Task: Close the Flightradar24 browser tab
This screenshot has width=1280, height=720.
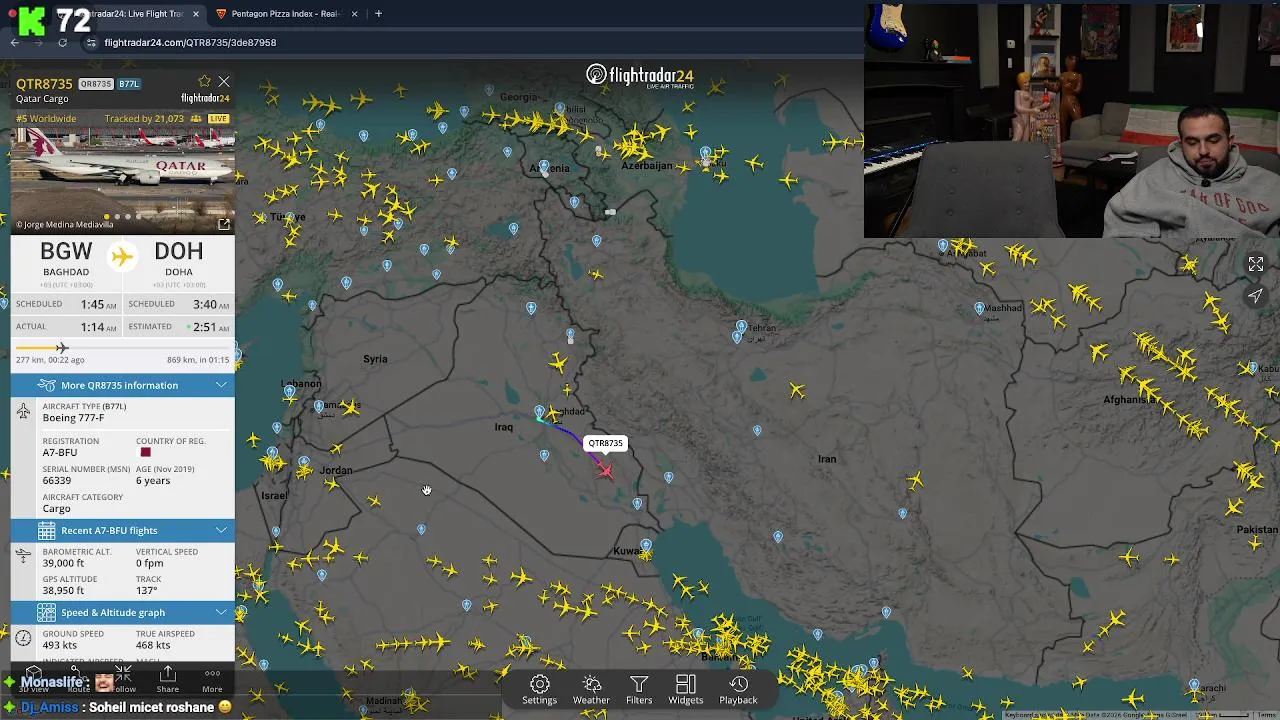Action: point(196,14)
